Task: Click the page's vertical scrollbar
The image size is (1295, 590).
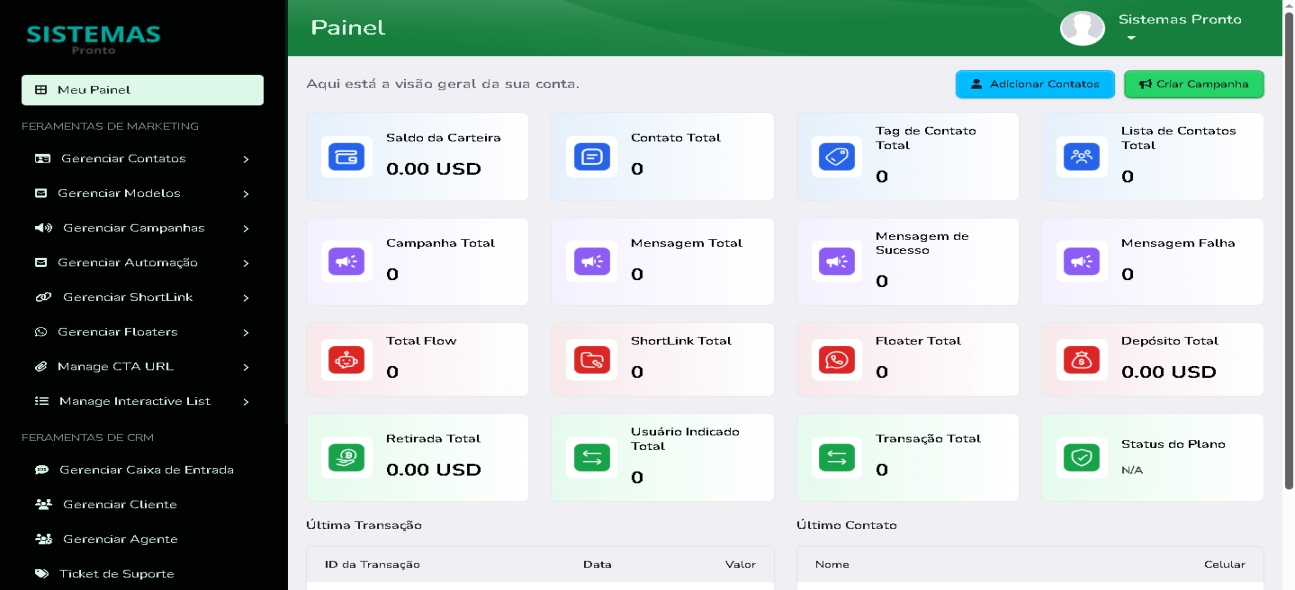Action: click(1287, 250)
